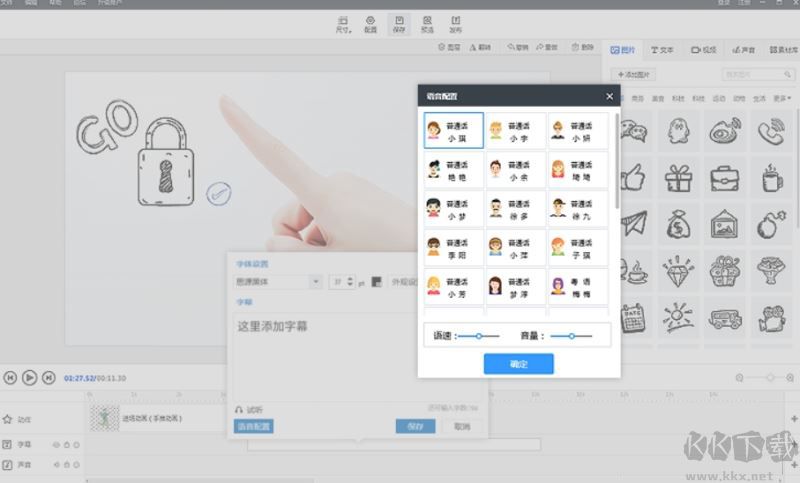Viewport: 800px width, 483px height.
Task: Insert the steaming coffee mug doodle icon
Action: pyautogui.click(x=771, y=178)
